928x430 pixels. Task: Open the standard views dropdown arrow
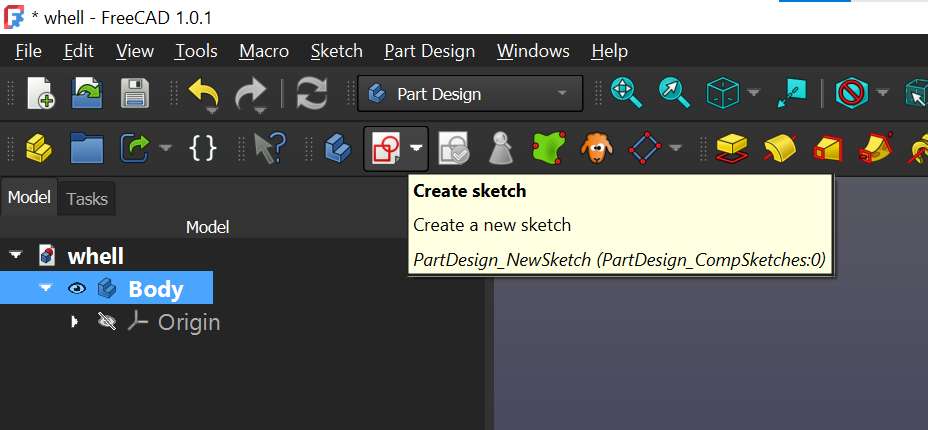point(754,93)
